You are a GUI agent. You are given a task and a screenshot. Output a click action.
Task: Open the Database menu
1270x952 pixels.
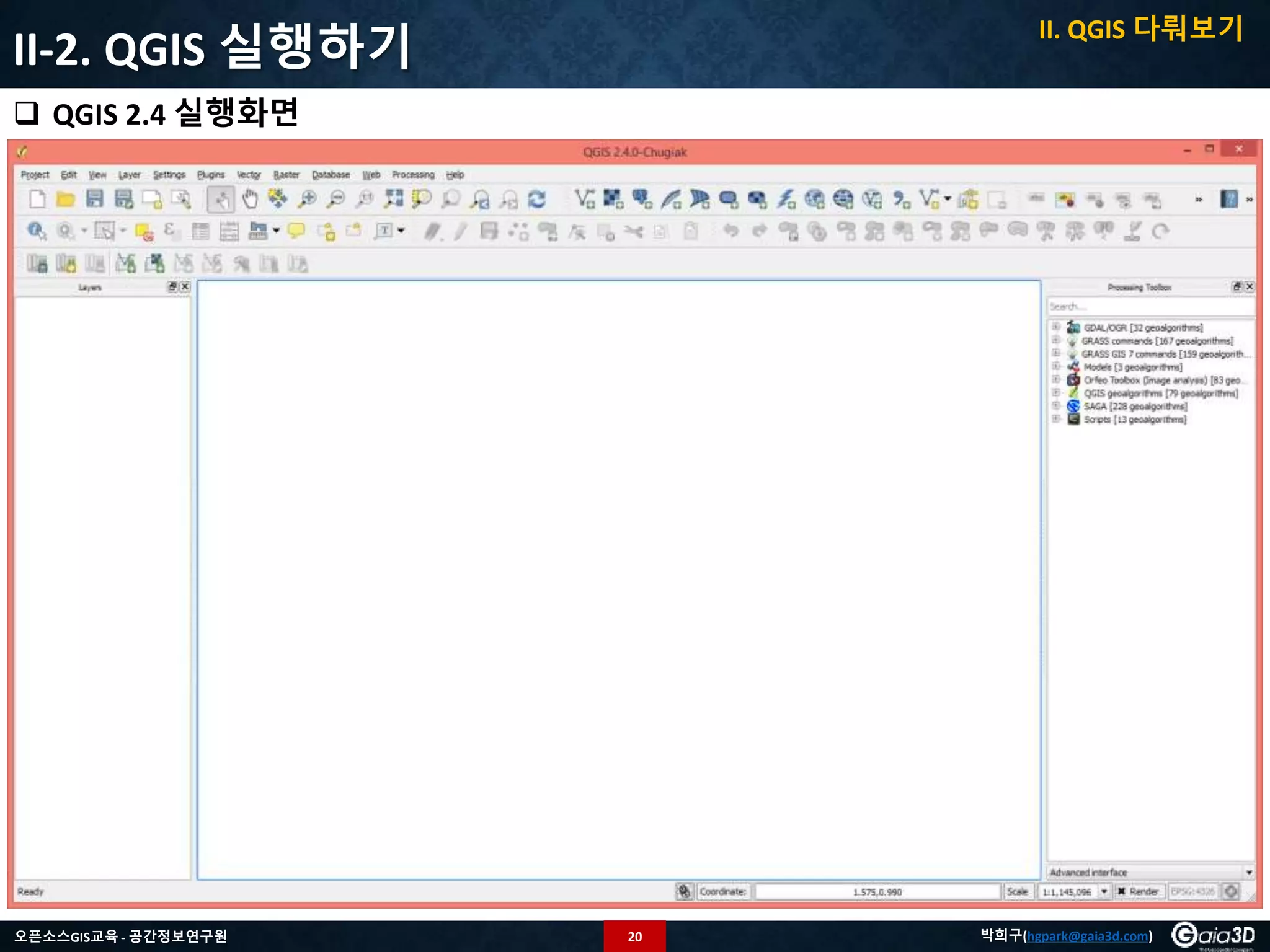pos(331,175)
